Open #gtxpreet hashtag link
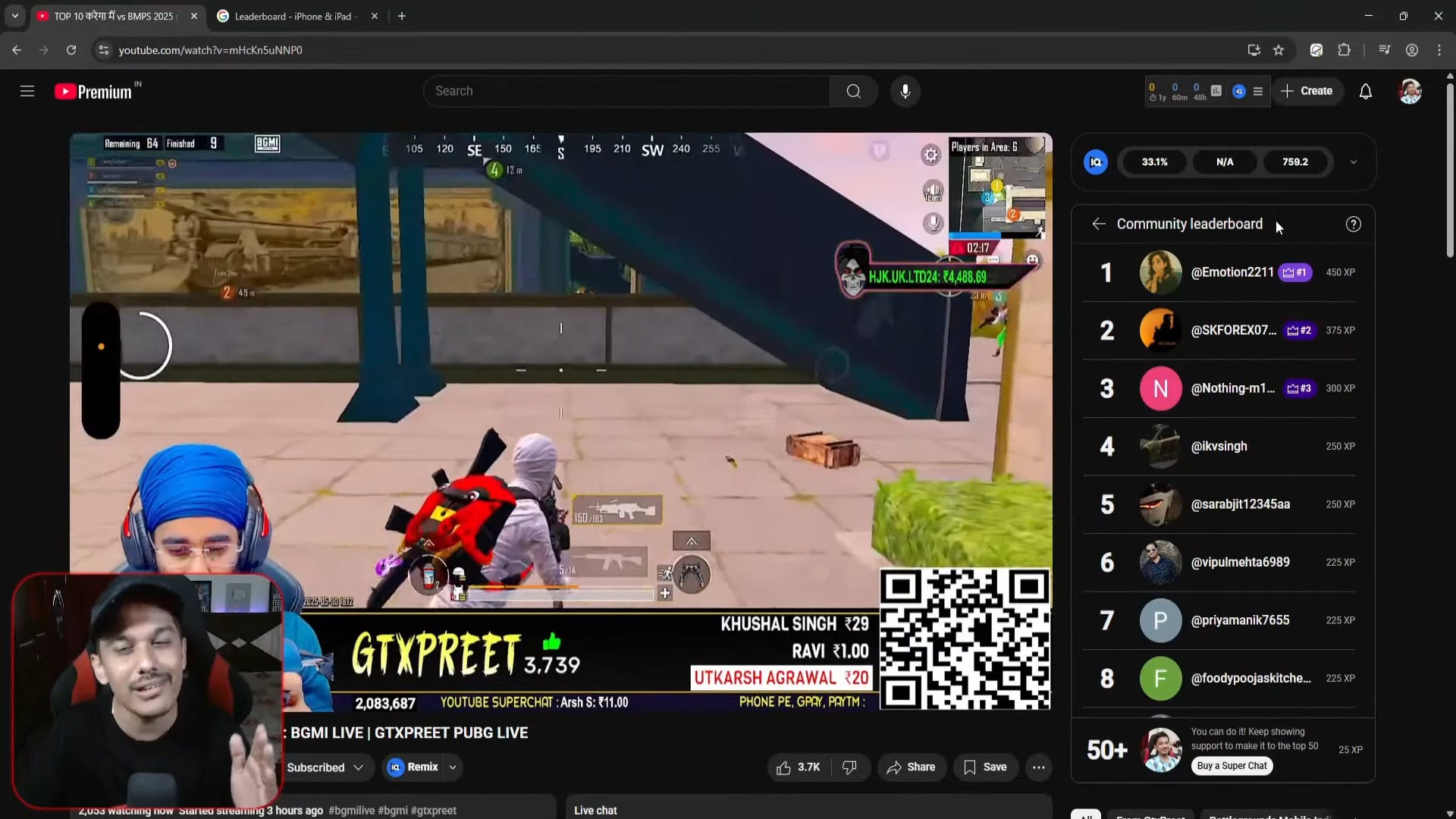Image resolution: width=1456 pixels, height=819 pixels. [434, 811]
